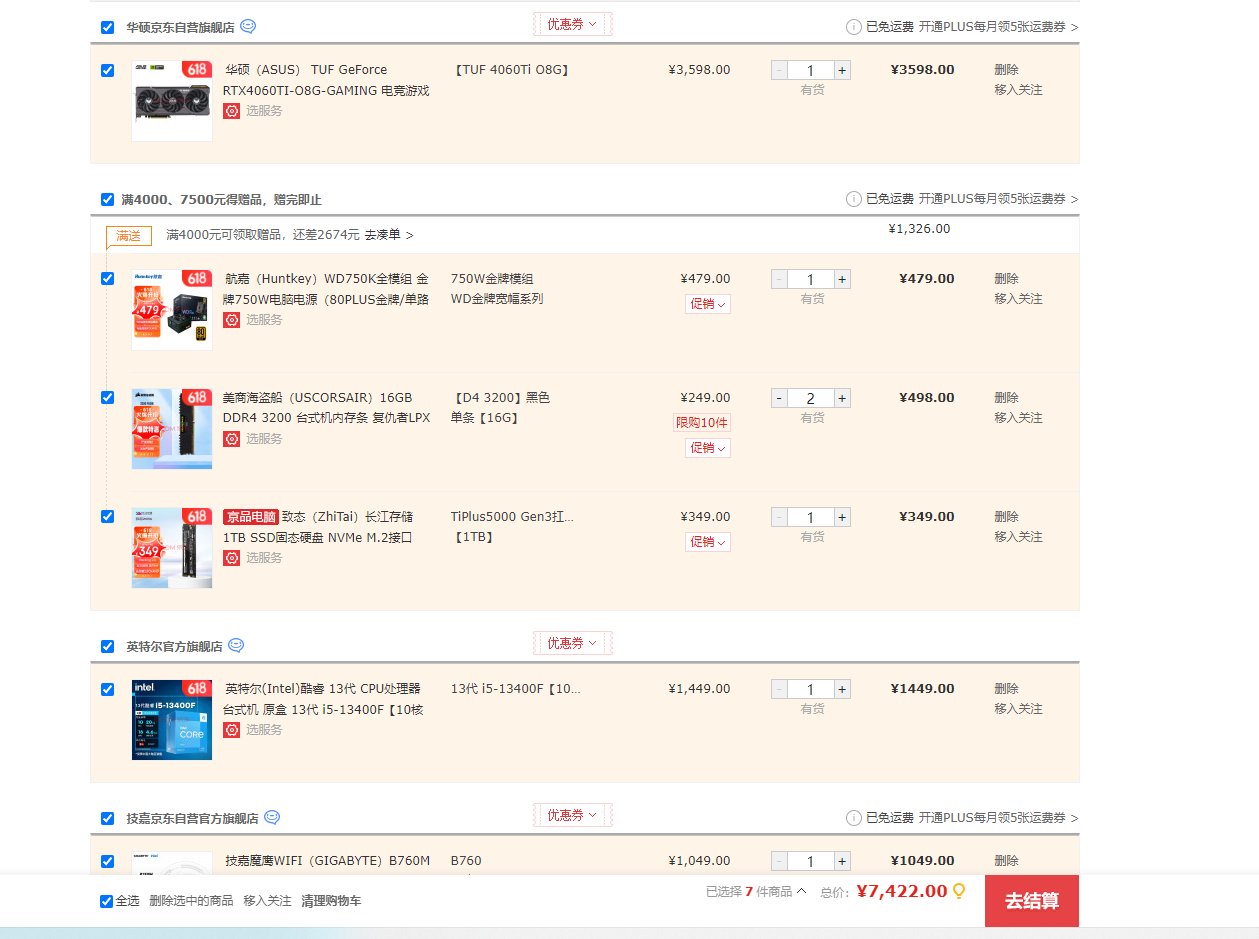Click 去结算 checkout button
This screenshot has height=939, width=1259.
tap(1032, 901)
